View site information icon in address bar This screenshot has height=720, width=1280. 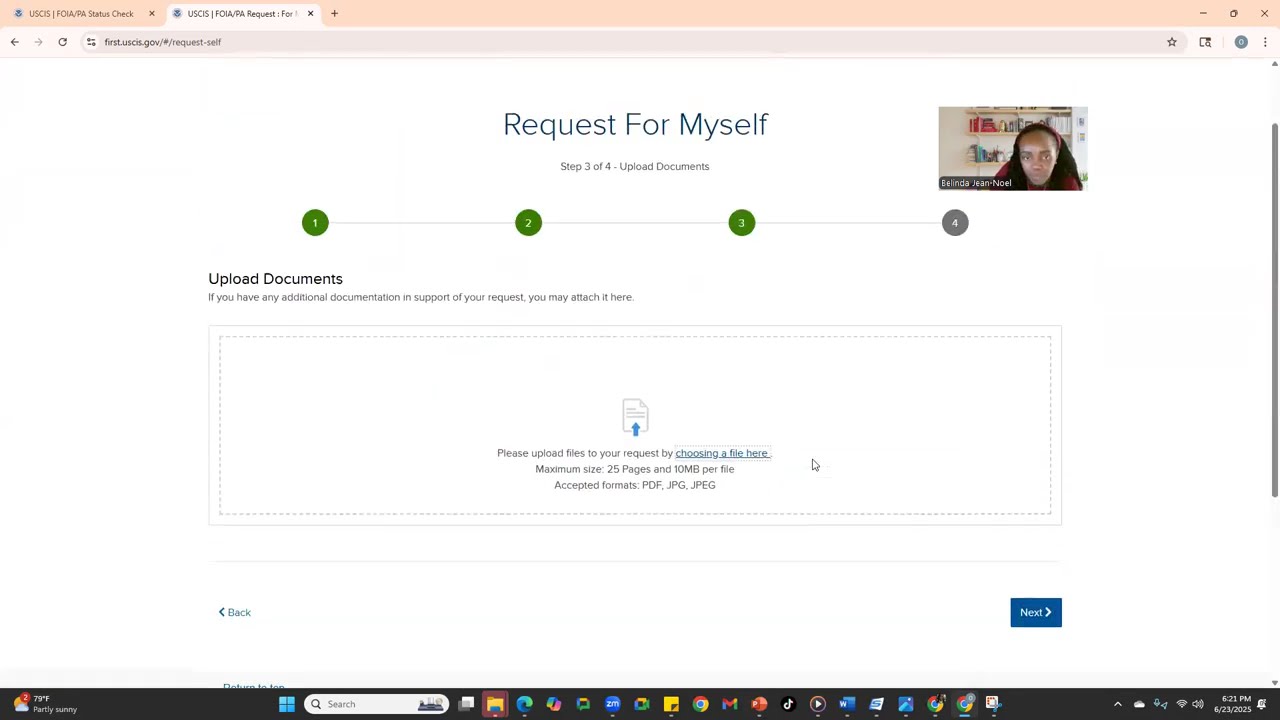[91, 42]
